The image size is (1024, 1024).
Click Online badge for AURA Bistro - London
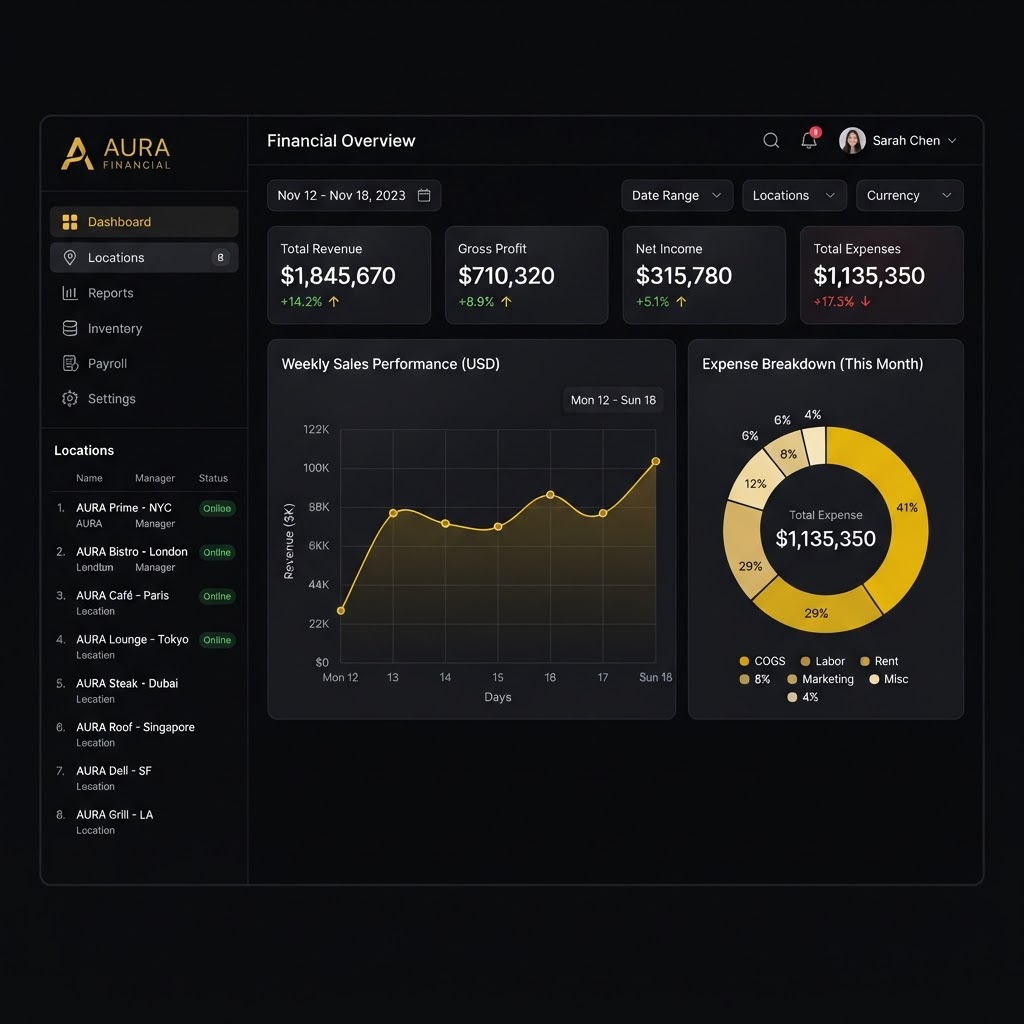coord(217,552)
